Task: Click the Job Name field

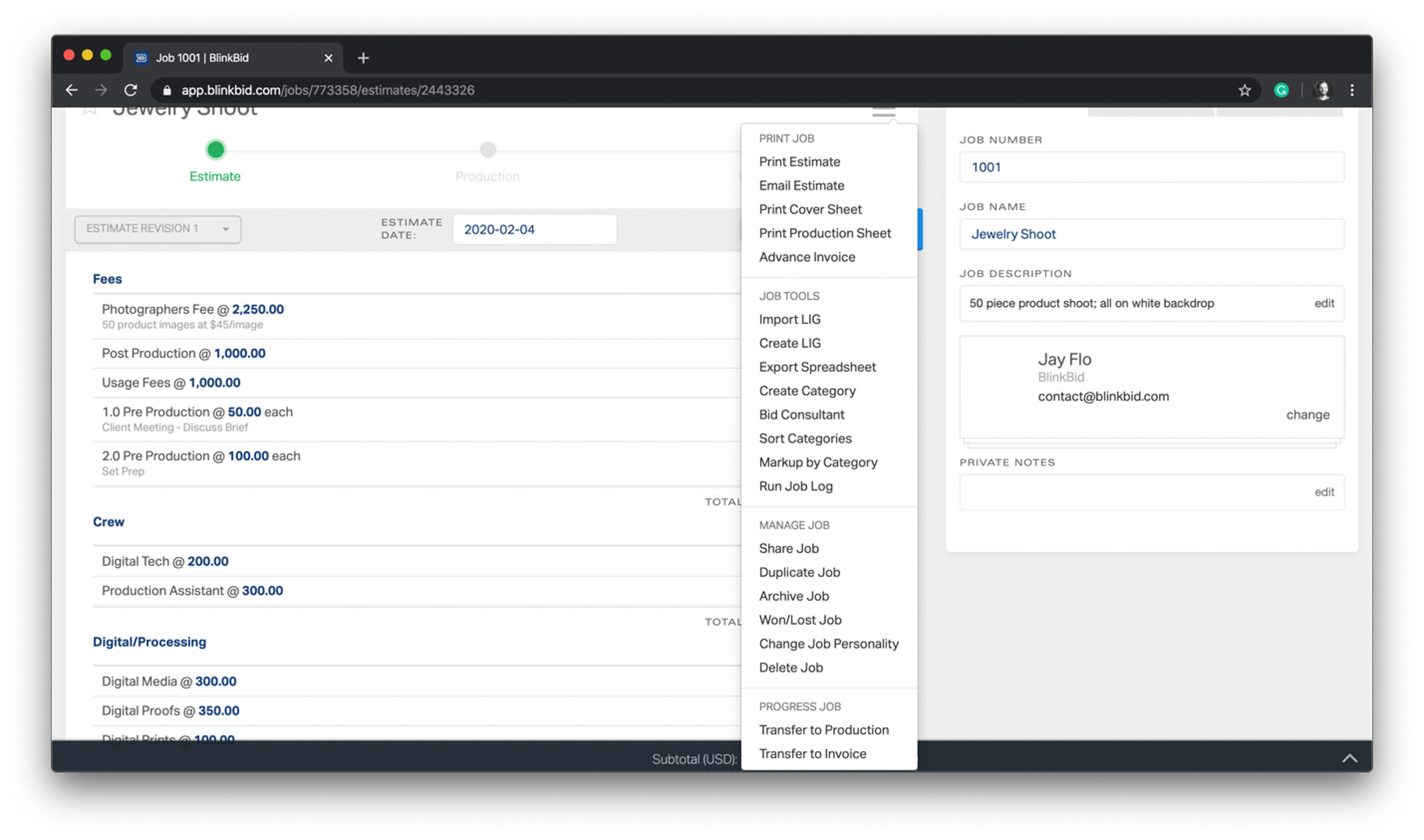Action: [x=1151, y=234]
